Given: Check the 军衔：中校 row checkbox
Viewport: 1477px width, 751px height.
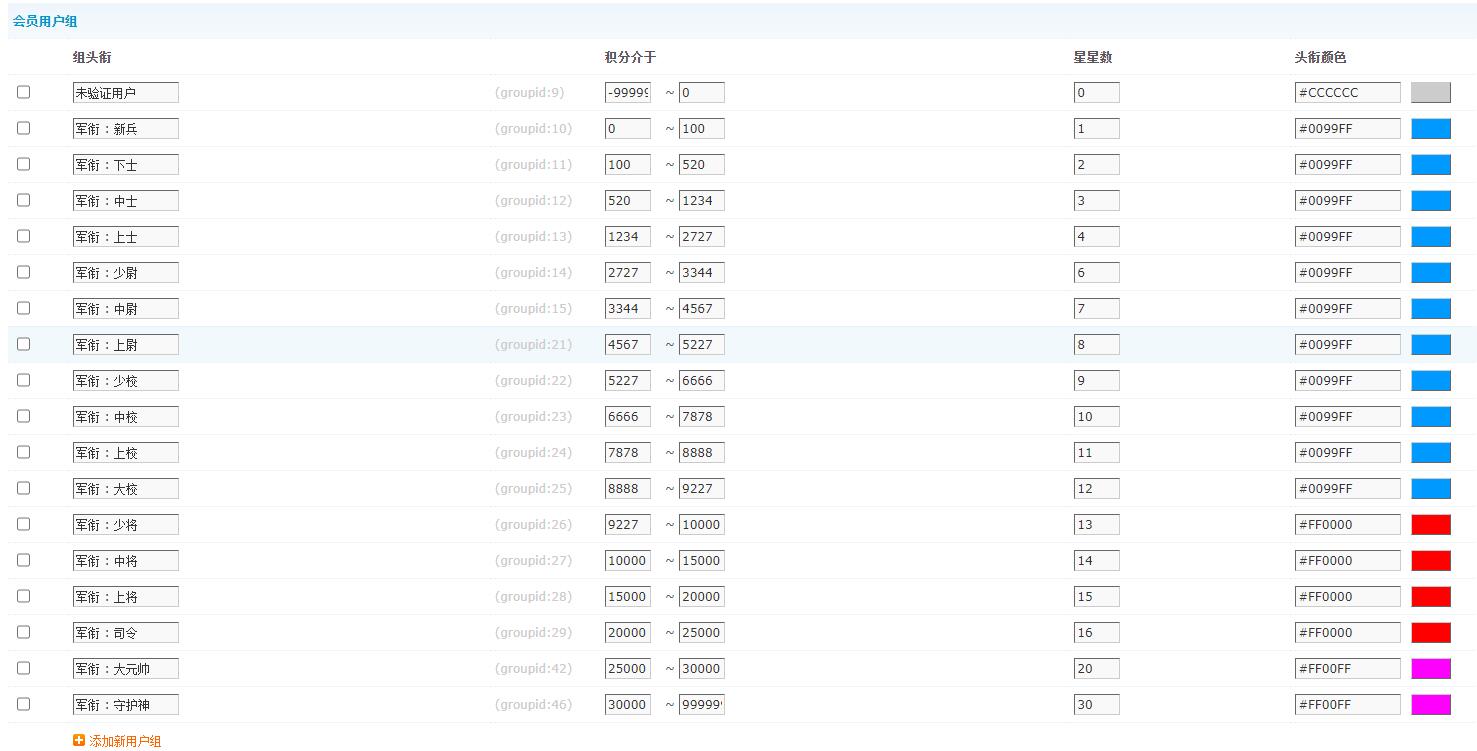Looking at the screenshot, I should pos(24,416).
